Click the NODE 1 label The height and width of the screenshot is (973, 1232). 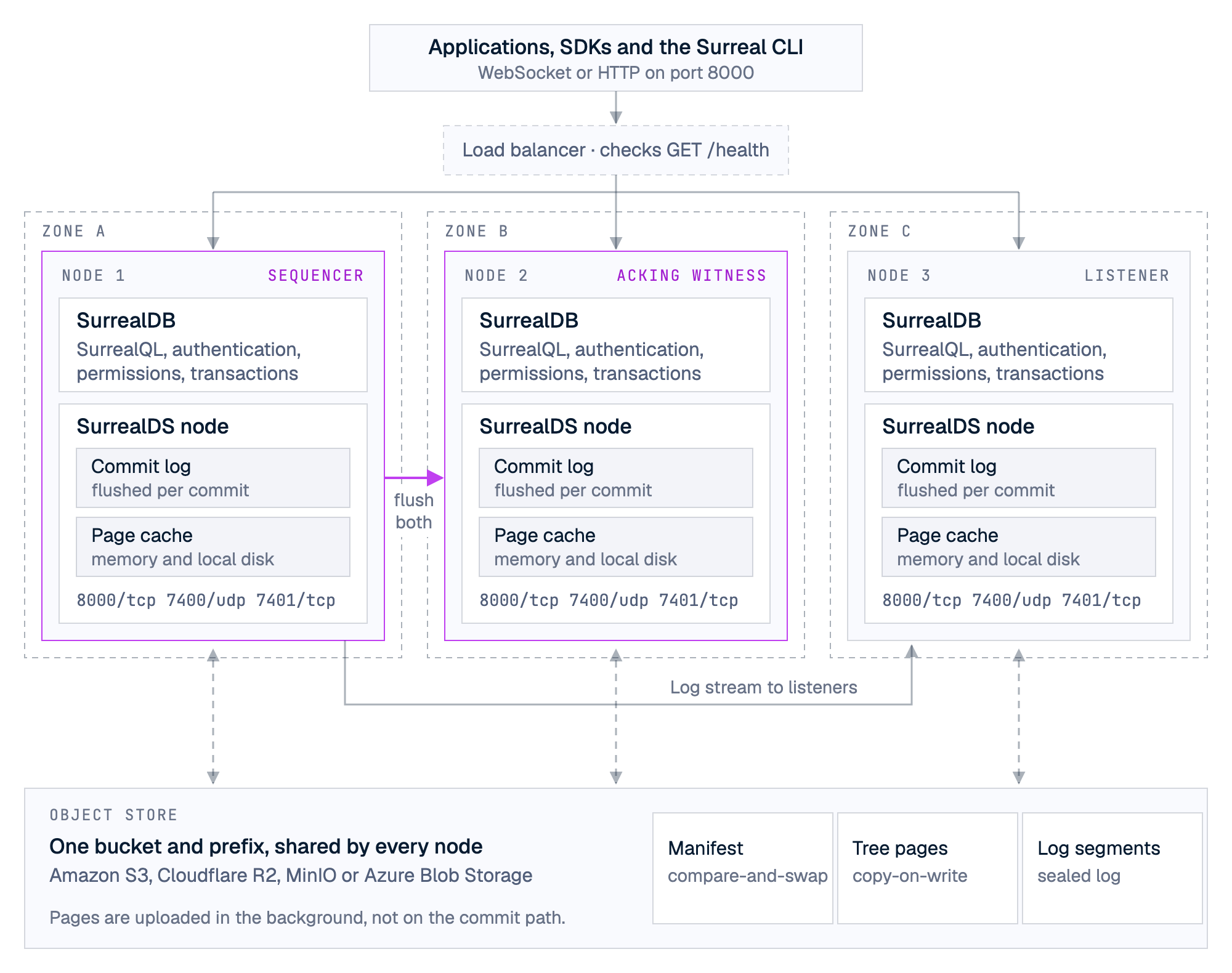94,275
